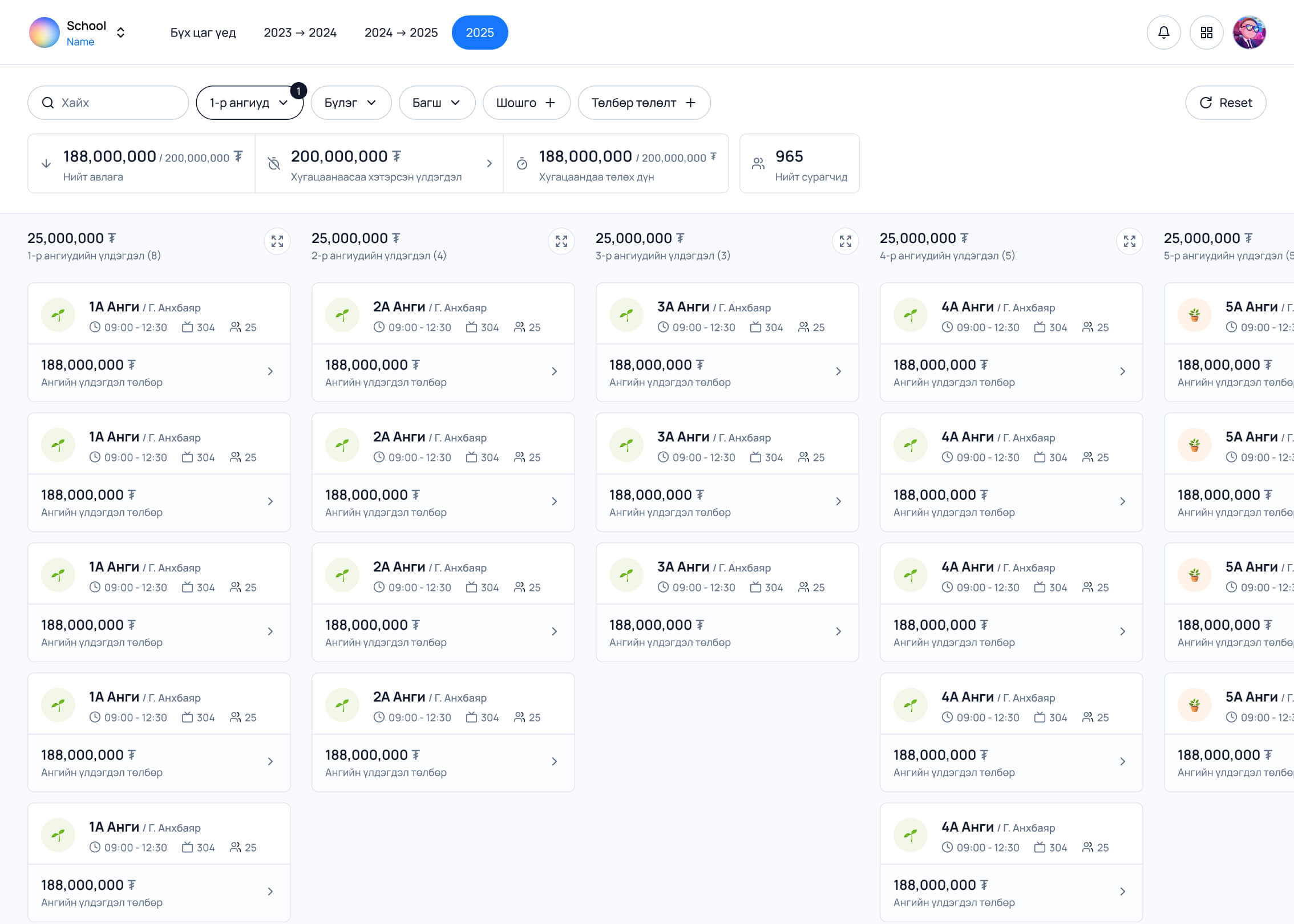This screenshot has width=1294, height=924.
Task: Add a Төлбөр төлөлт filter
Action: pyautogui.click(x=644, y=103)
